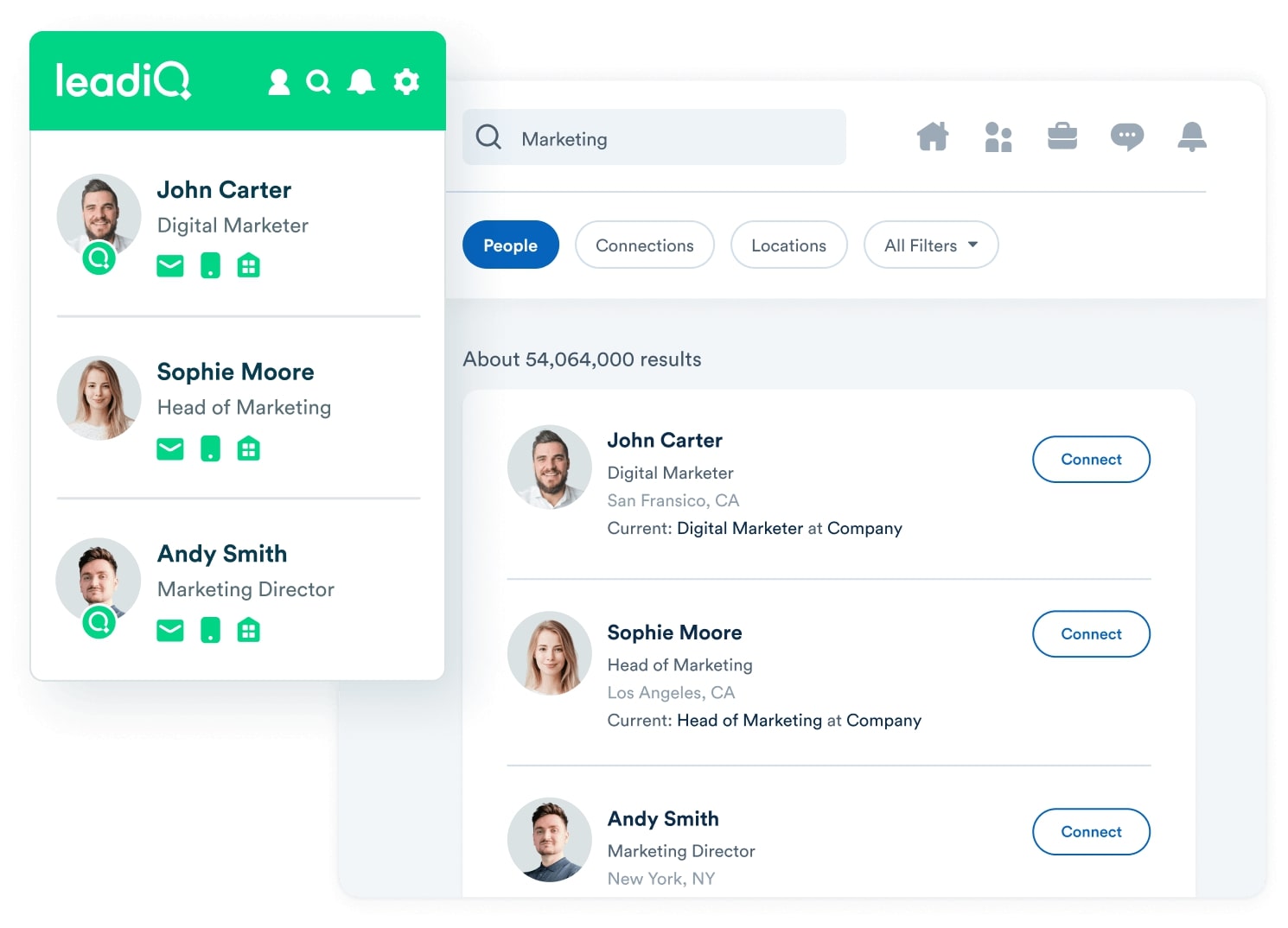Expand the All Filters dropdown
The height and width of the screenshot is (928, 1288).
pyautogui.click(x=931, y=245)
